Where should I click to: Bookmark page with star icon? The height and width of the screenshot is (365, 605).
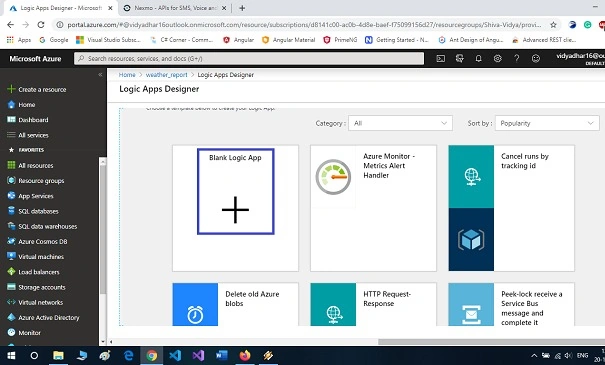point(553,25)
